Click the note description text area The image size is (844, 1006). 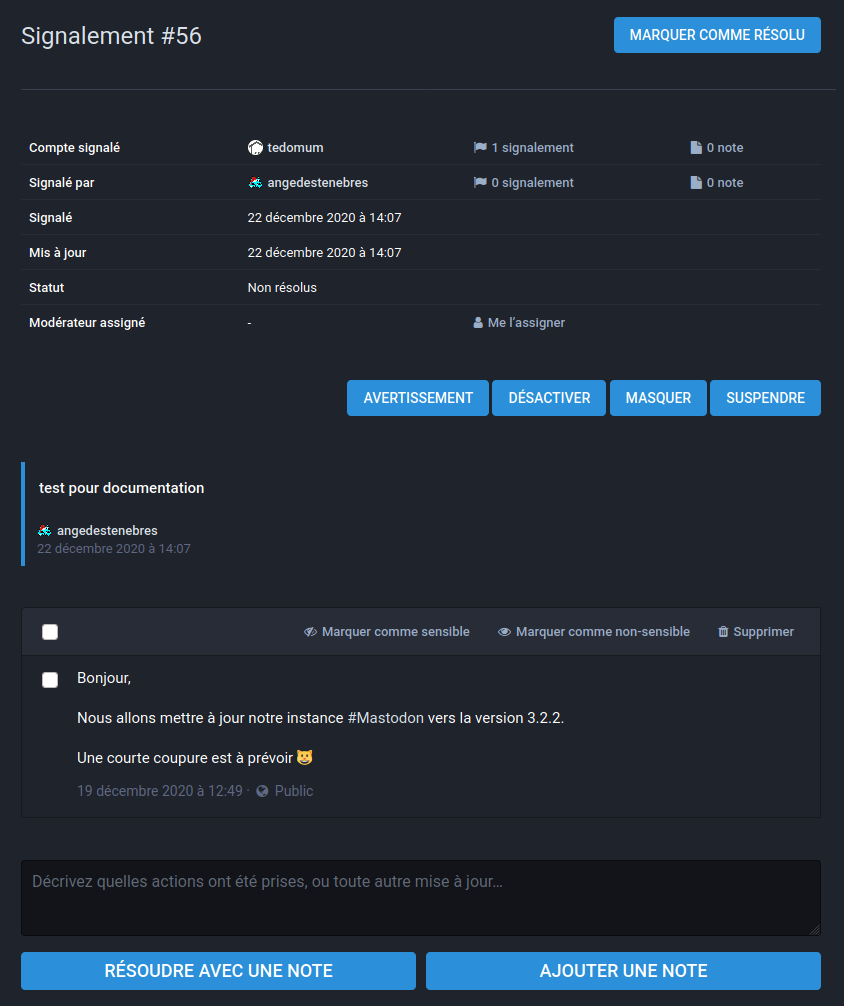[420, 897]
